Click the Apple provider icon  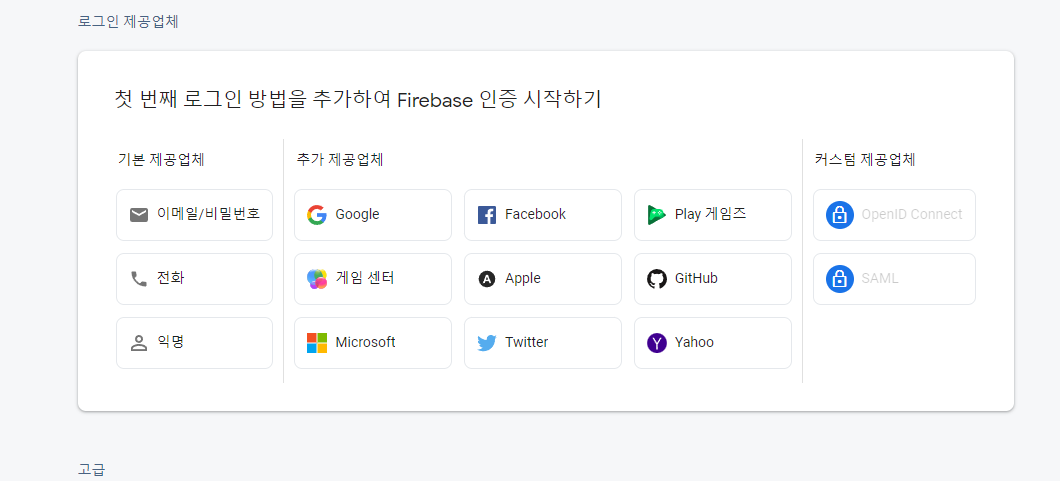(487, 279)
